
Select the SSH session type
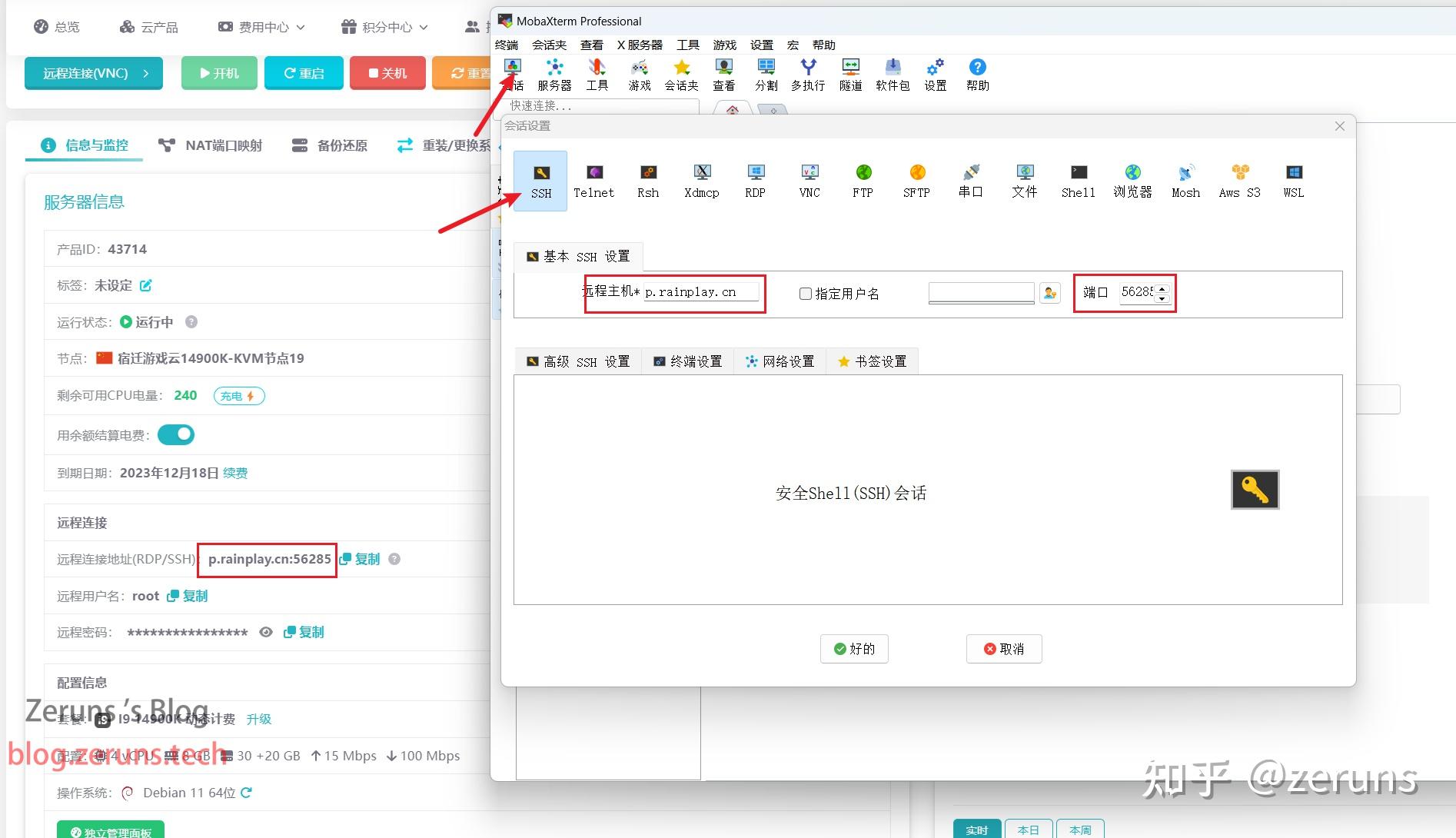click(540, 181)
